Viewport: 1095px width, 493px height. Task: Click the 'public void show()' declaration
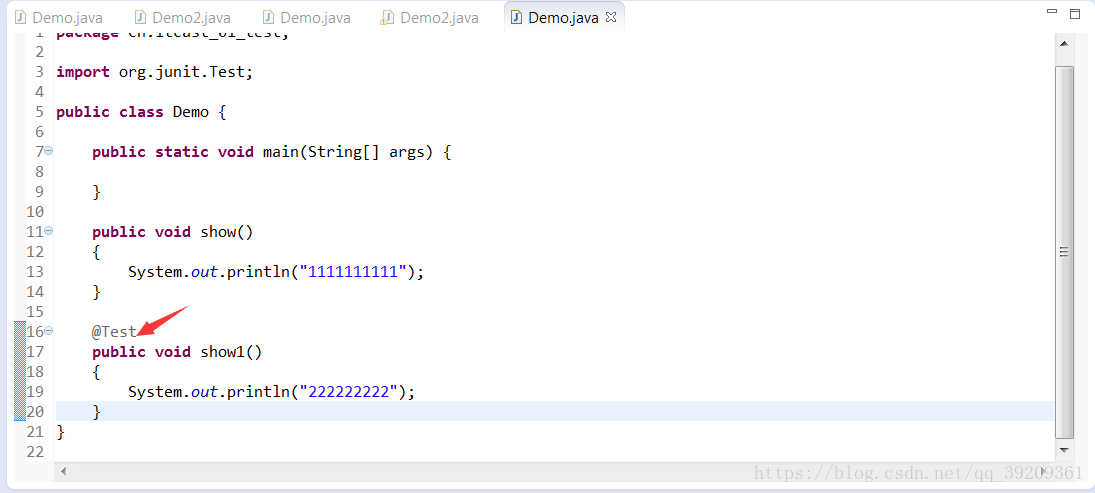(x=172, y=232)
